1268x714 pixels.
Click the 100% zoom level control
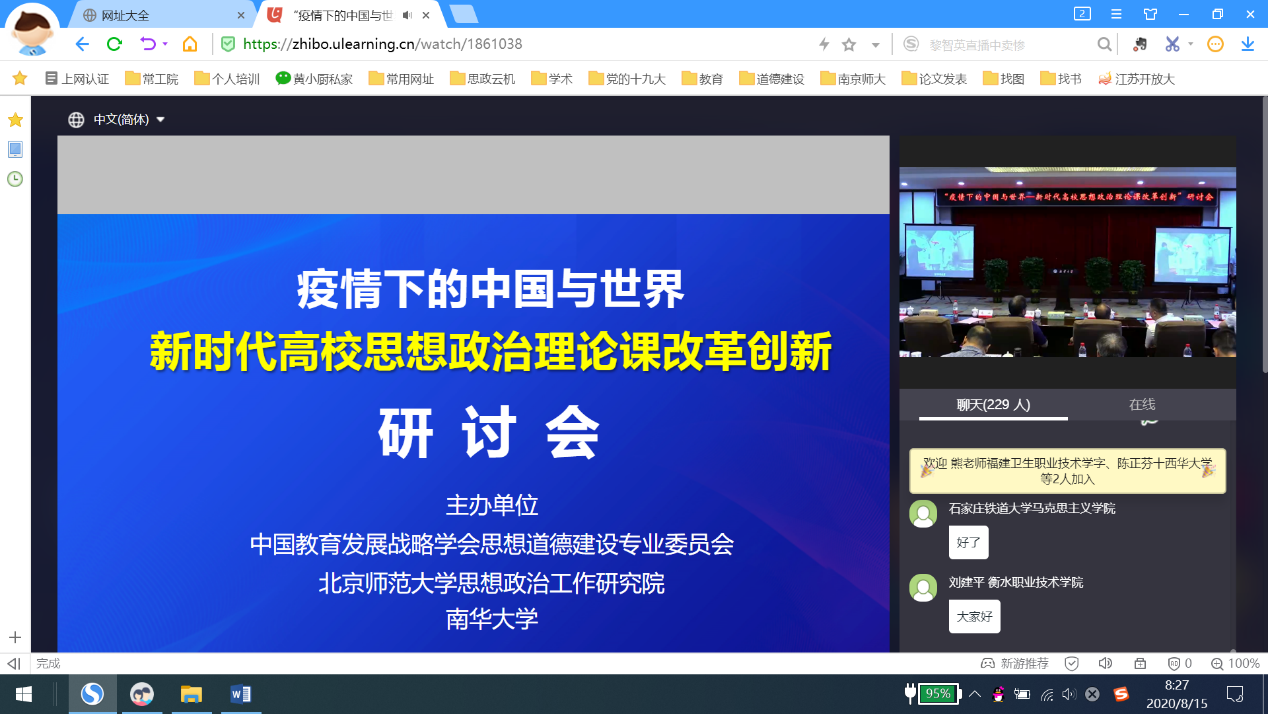[1235, 663]
